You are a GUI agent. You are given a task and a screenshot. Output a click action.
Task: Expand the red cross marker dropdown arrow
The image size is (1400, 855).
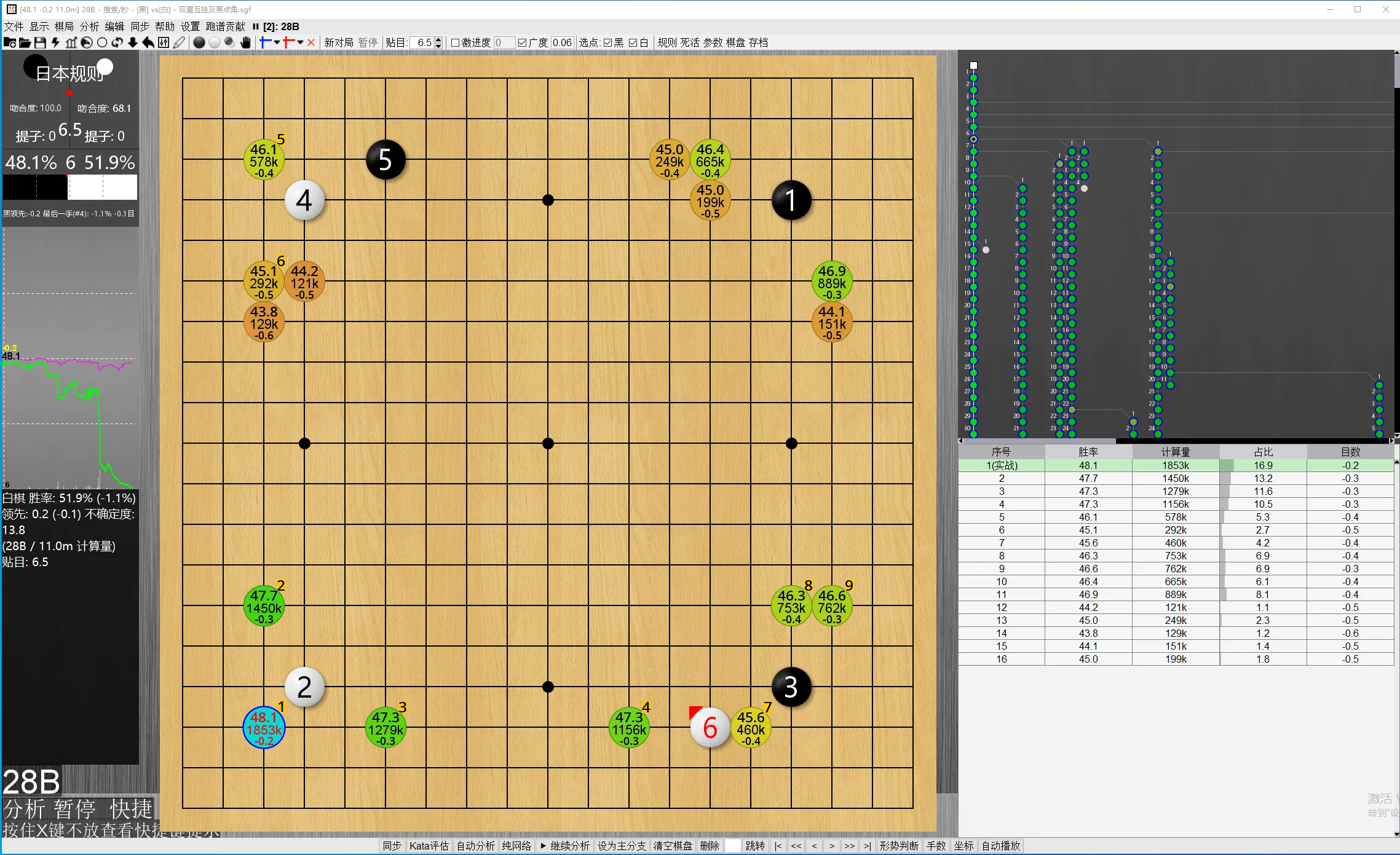[300, 42]
